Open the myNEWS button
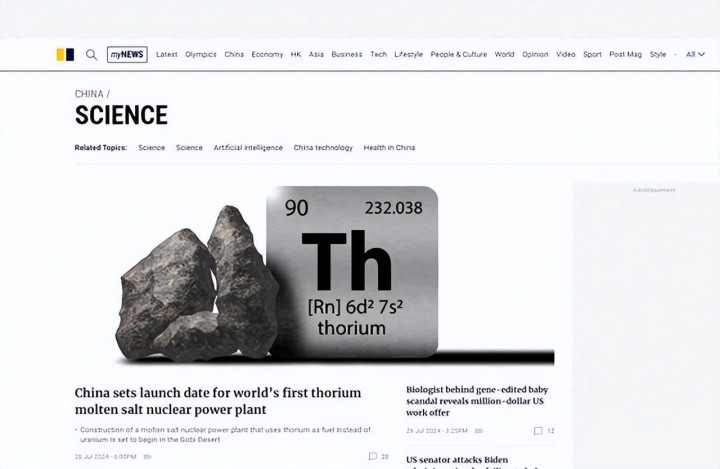This screenshot has width=720, height=469. click(127, 55)
